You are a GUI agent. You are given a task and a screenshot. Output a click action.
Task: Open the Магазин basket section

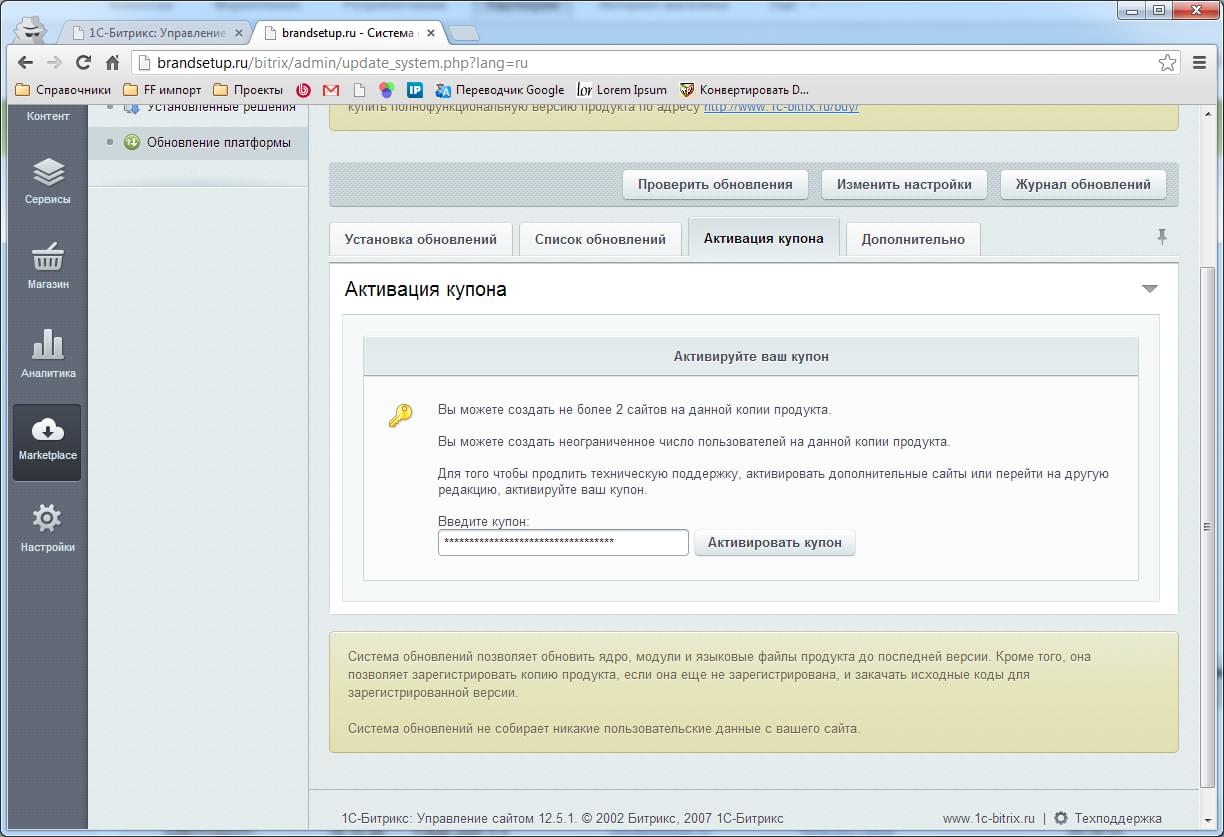click(x=48, y=266)
